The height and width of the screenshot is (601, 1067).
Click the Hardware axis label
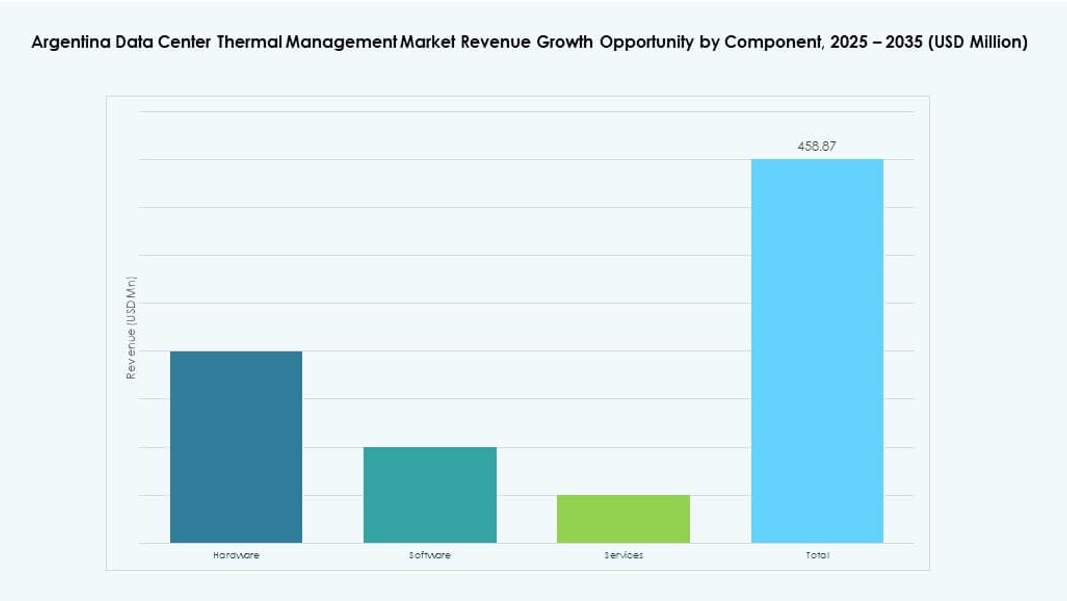pyautogui.click(x=236, y=553)
